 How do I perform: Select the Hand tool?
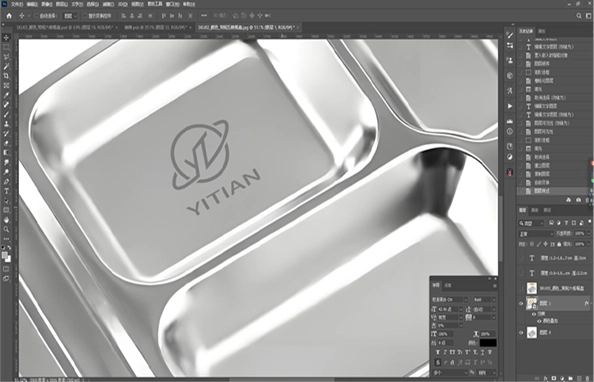[x=6, y=220]
